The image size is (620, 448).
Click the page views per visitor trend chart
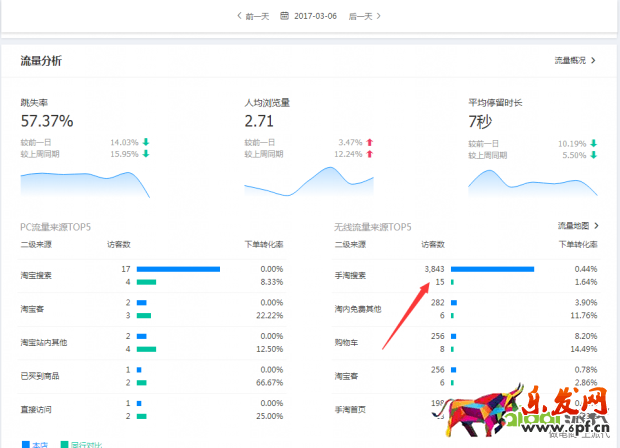309,181
